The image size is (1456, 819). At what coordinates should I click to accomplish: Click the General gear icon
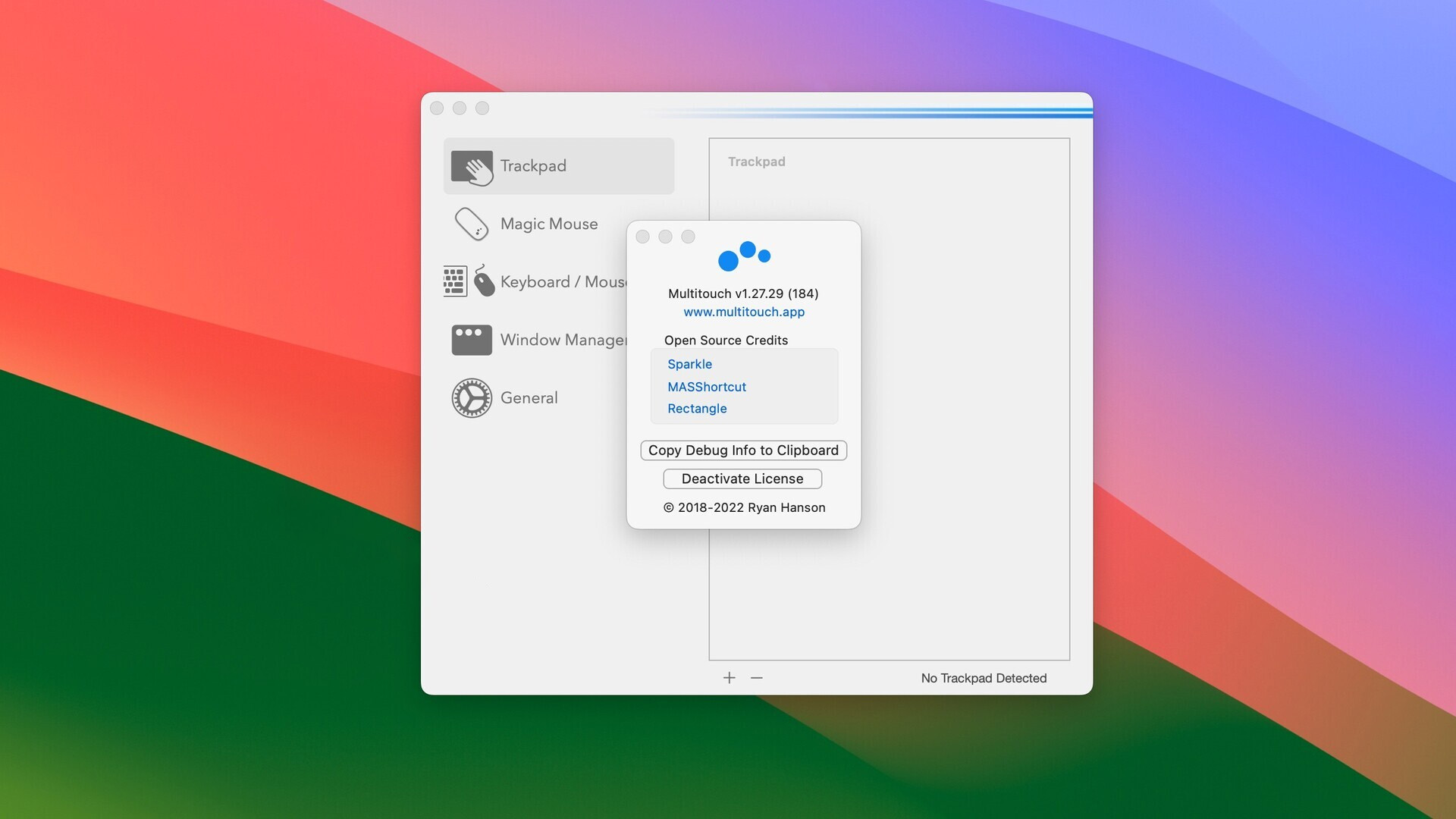472,397
